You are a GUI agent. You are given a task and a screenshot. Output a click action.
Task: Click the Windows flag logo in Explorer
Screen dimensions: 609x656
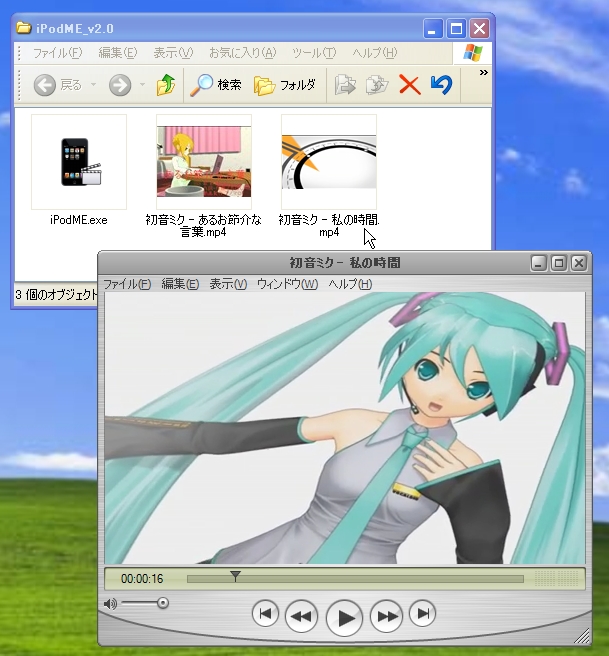pos(473,53)
